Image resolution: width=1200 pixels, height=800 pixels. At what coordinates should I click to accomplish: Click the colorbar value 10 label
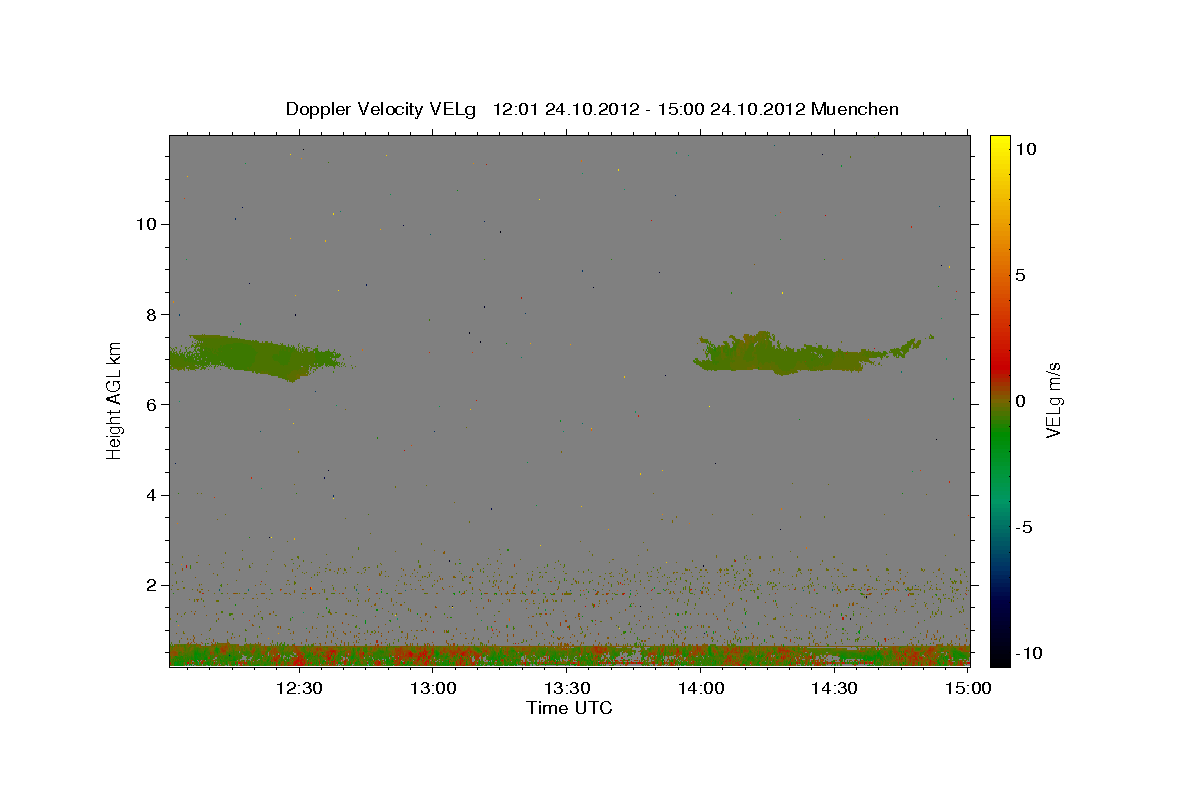tap(1026, 148)
